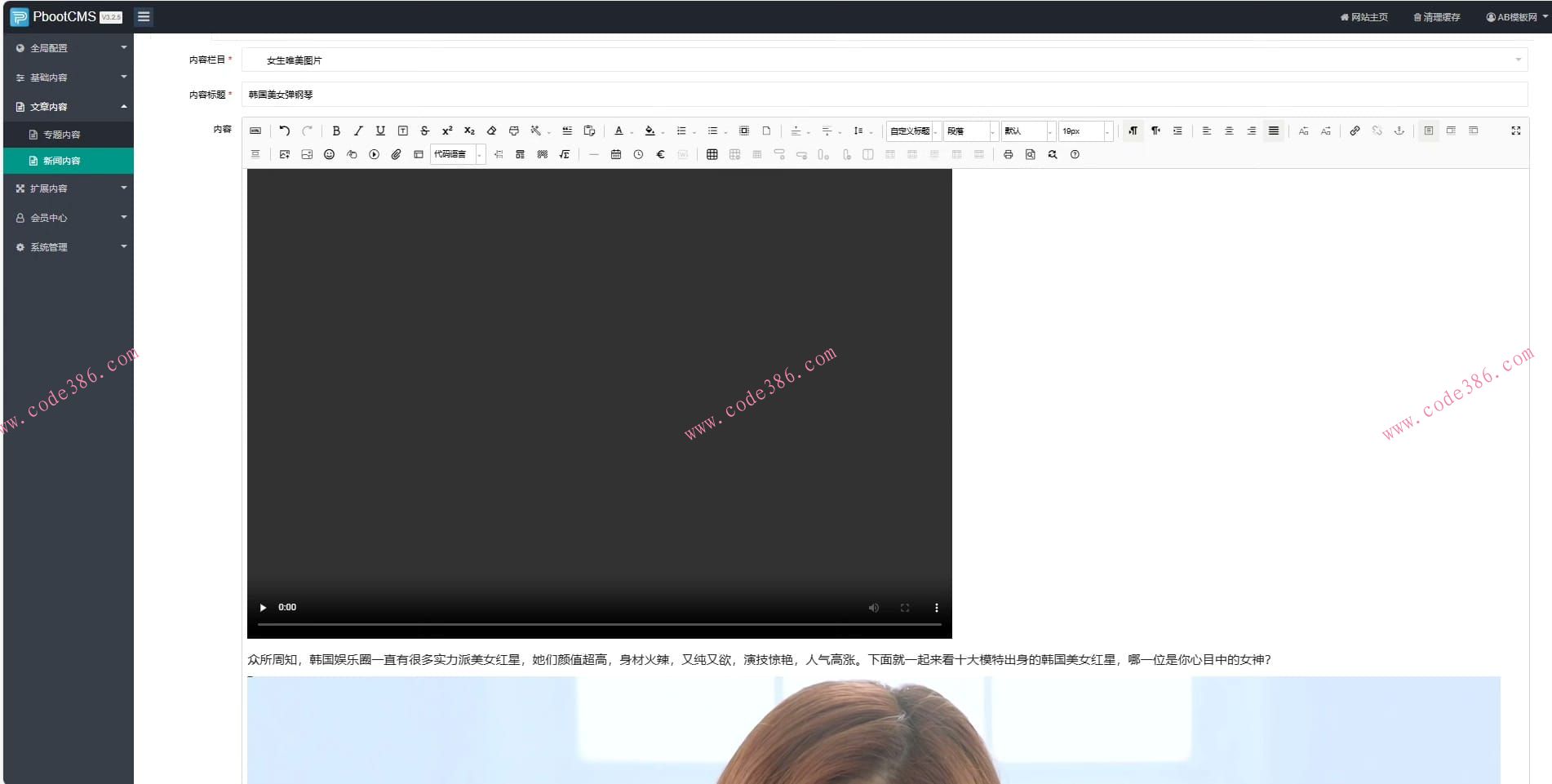
Task: Go to 网站主页 from the top bar
Action: tap(1364, 17)
